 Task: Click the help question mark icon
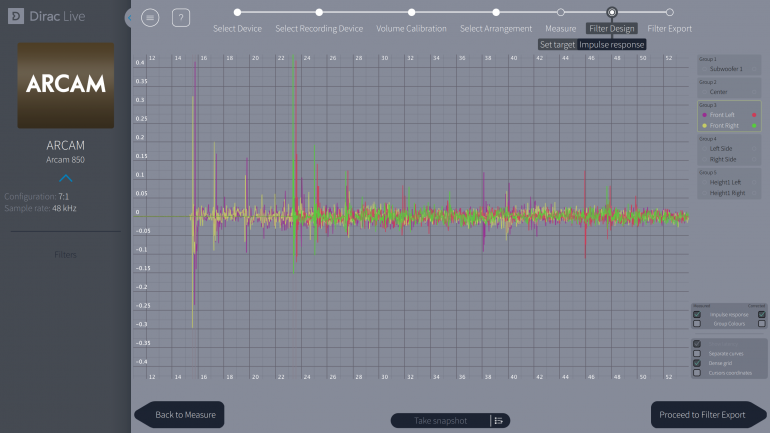click(180, 17)
